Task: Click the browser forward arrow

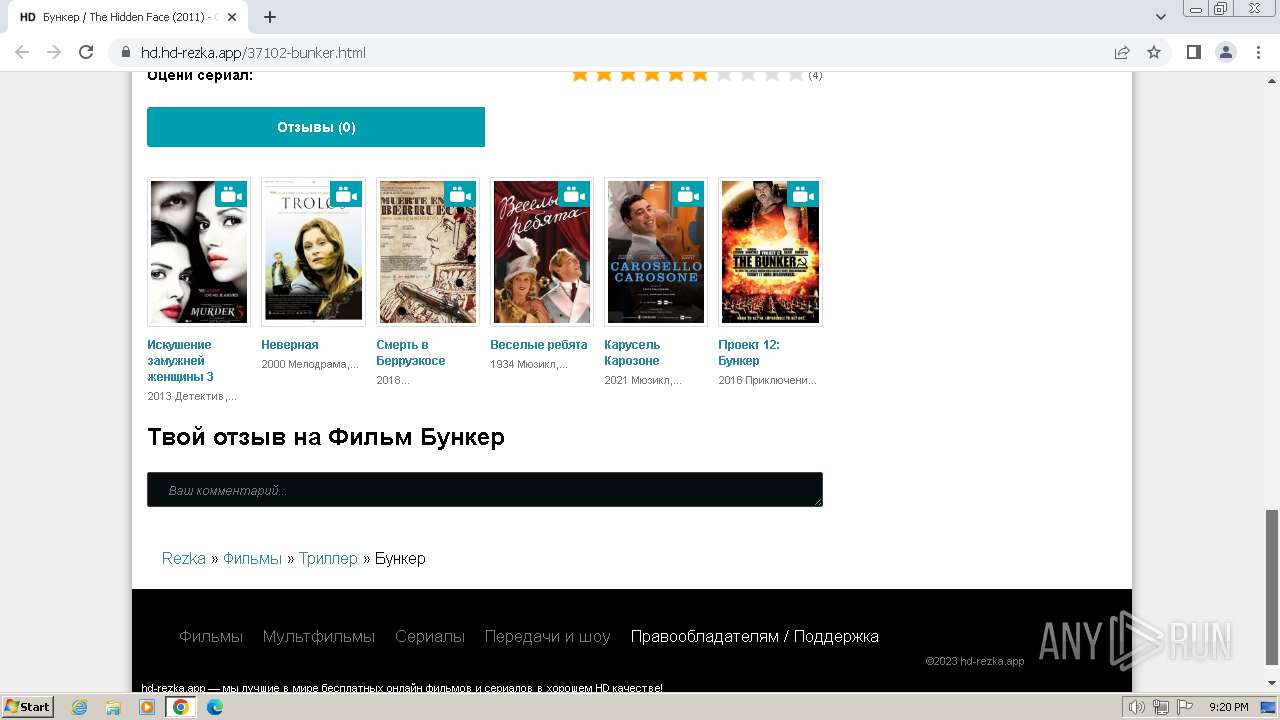Action: click(54, 52)
